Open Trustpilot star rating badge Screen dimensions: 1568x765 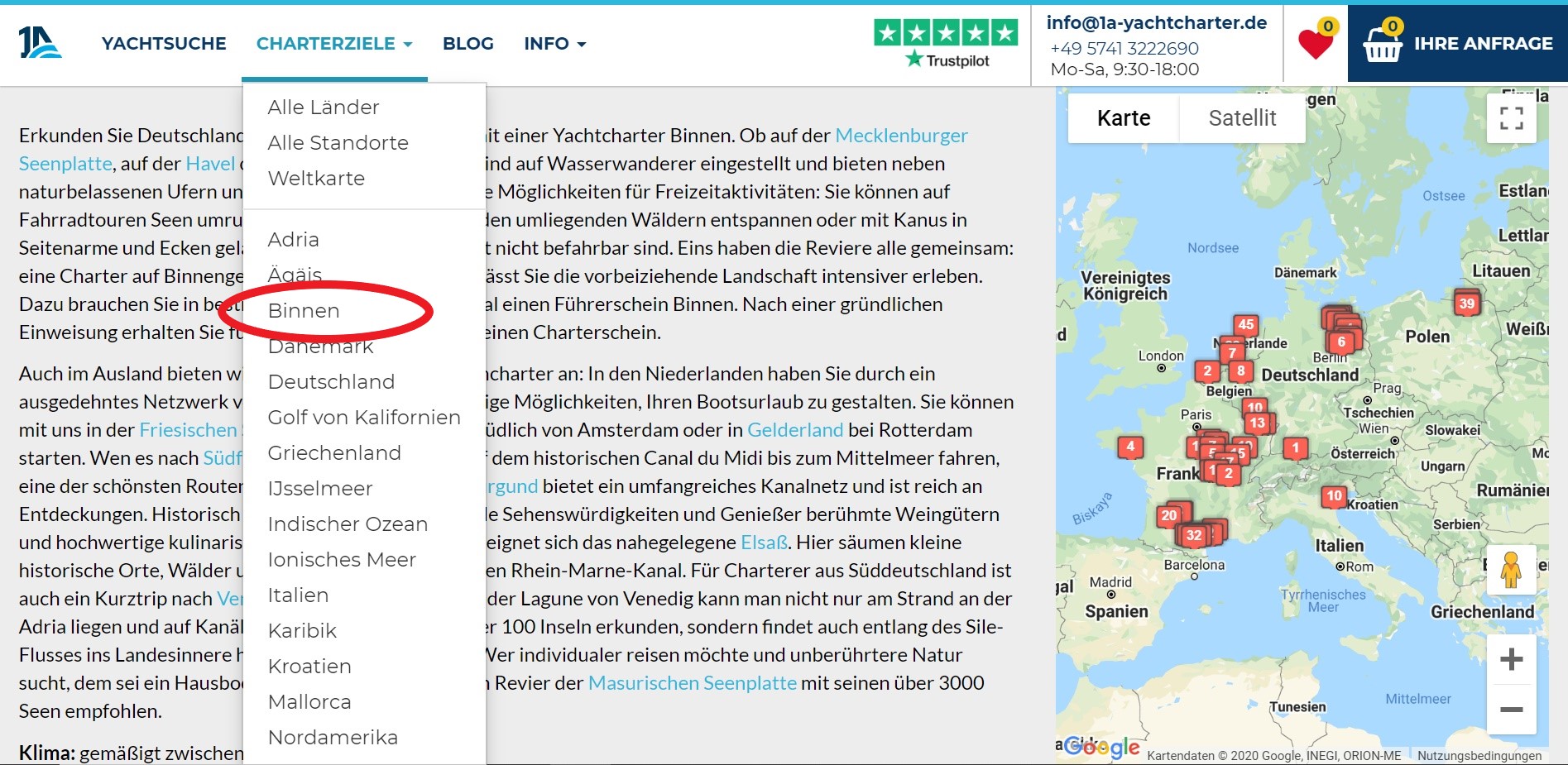(946, 43)
